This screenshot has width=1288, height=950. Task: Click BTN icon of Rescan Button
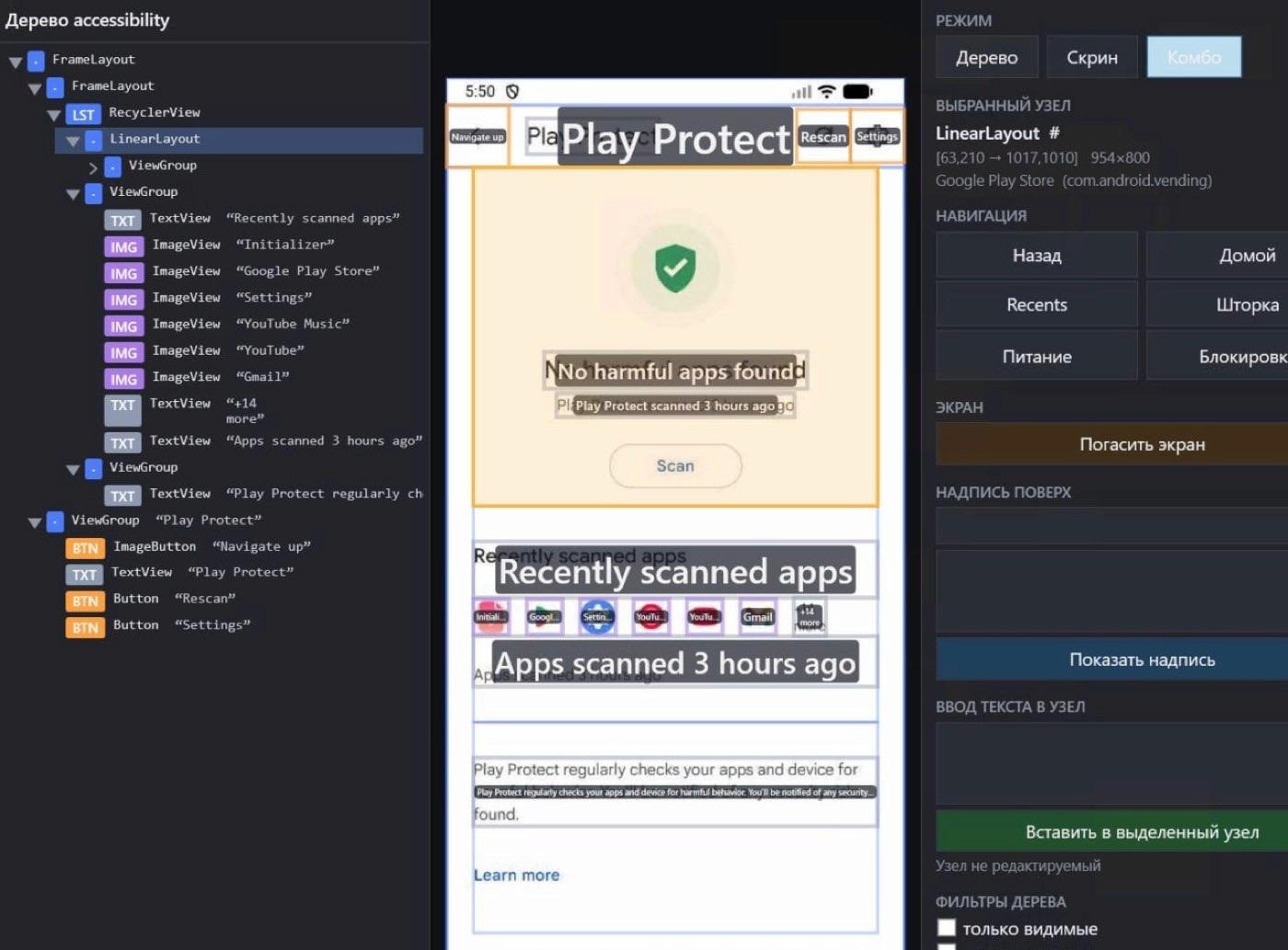click(85, 601)
